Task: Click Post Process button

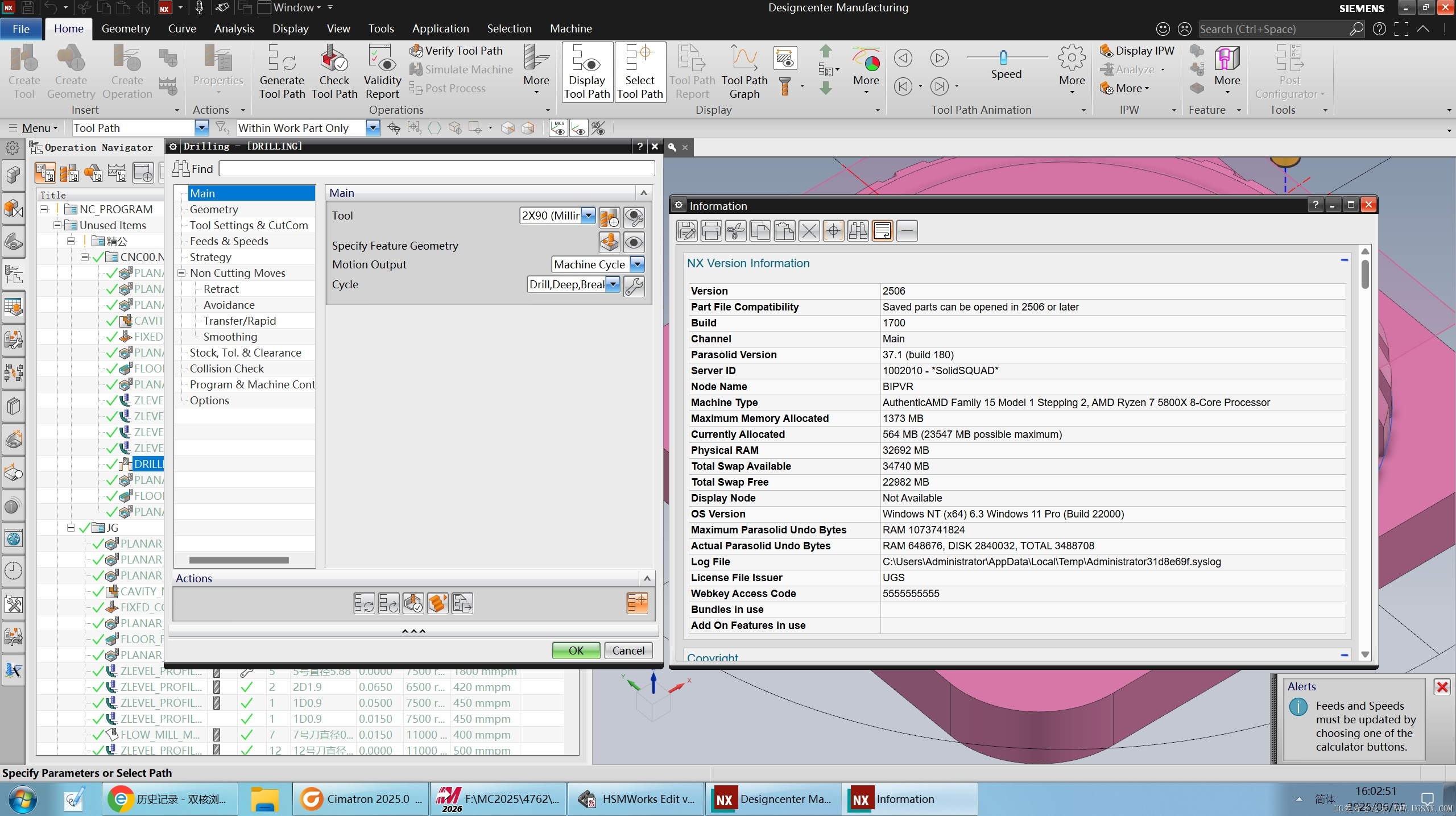Action: [x=448, y=88]
